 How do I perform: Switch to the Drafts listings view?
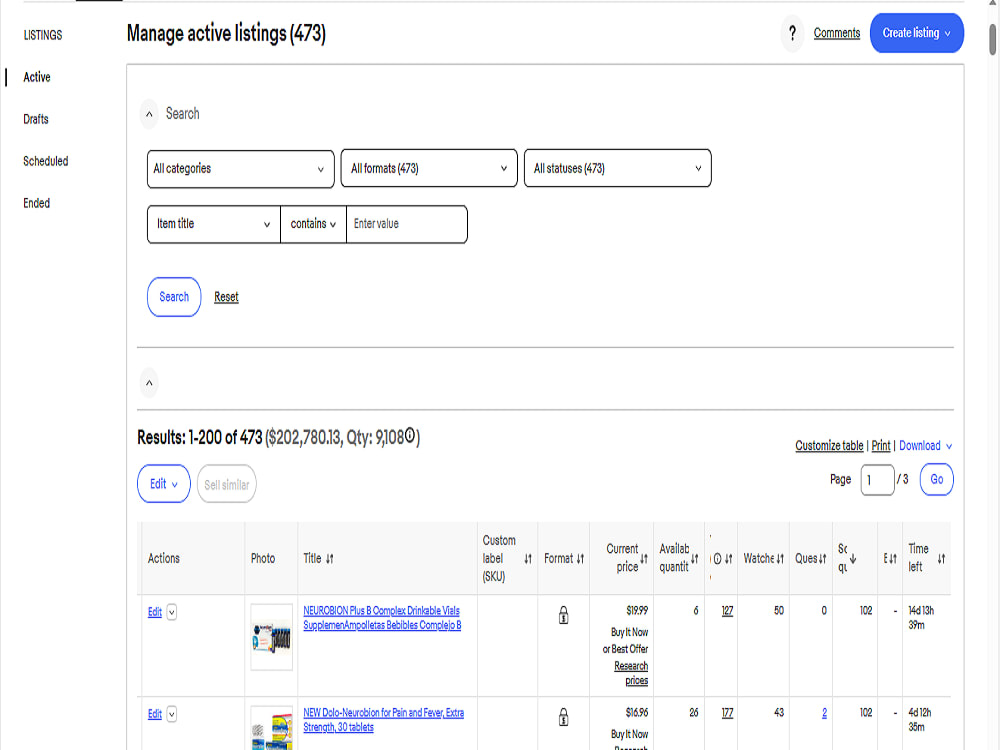point(36,119)
